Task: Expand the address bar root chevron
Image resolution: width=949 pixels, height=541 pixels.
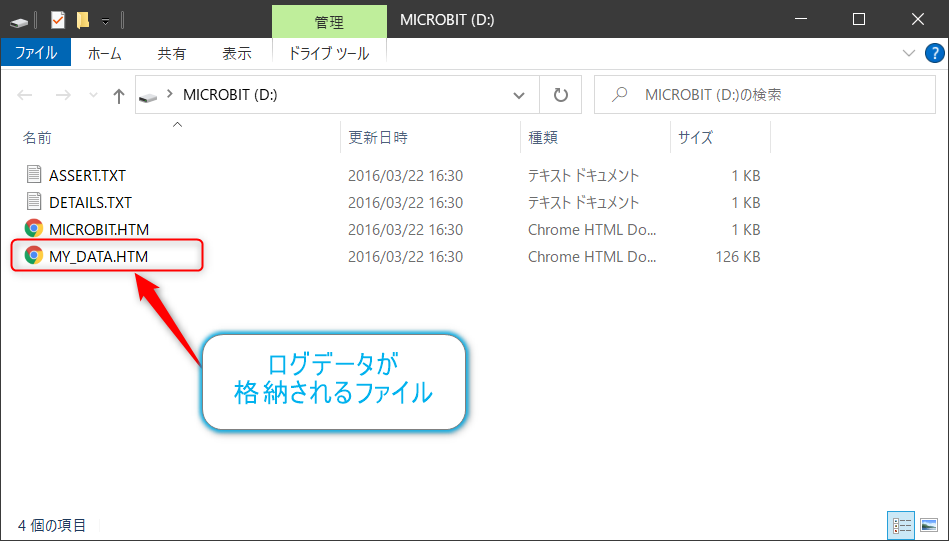Action: pos(169,94)
